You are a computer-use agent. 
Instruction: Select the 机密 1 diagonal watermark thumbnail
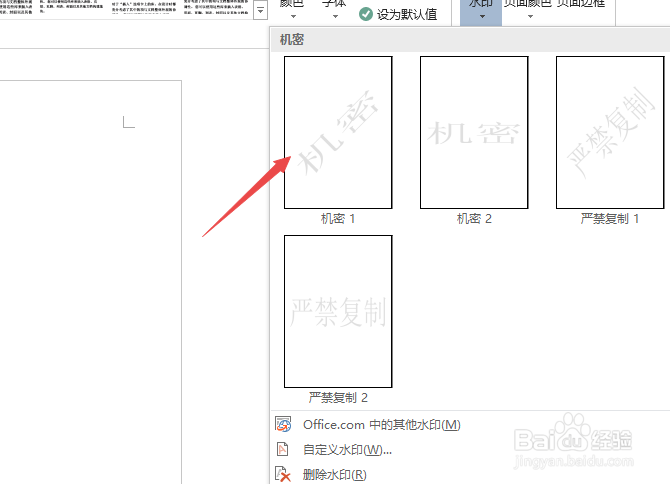(x=338, y=132)
